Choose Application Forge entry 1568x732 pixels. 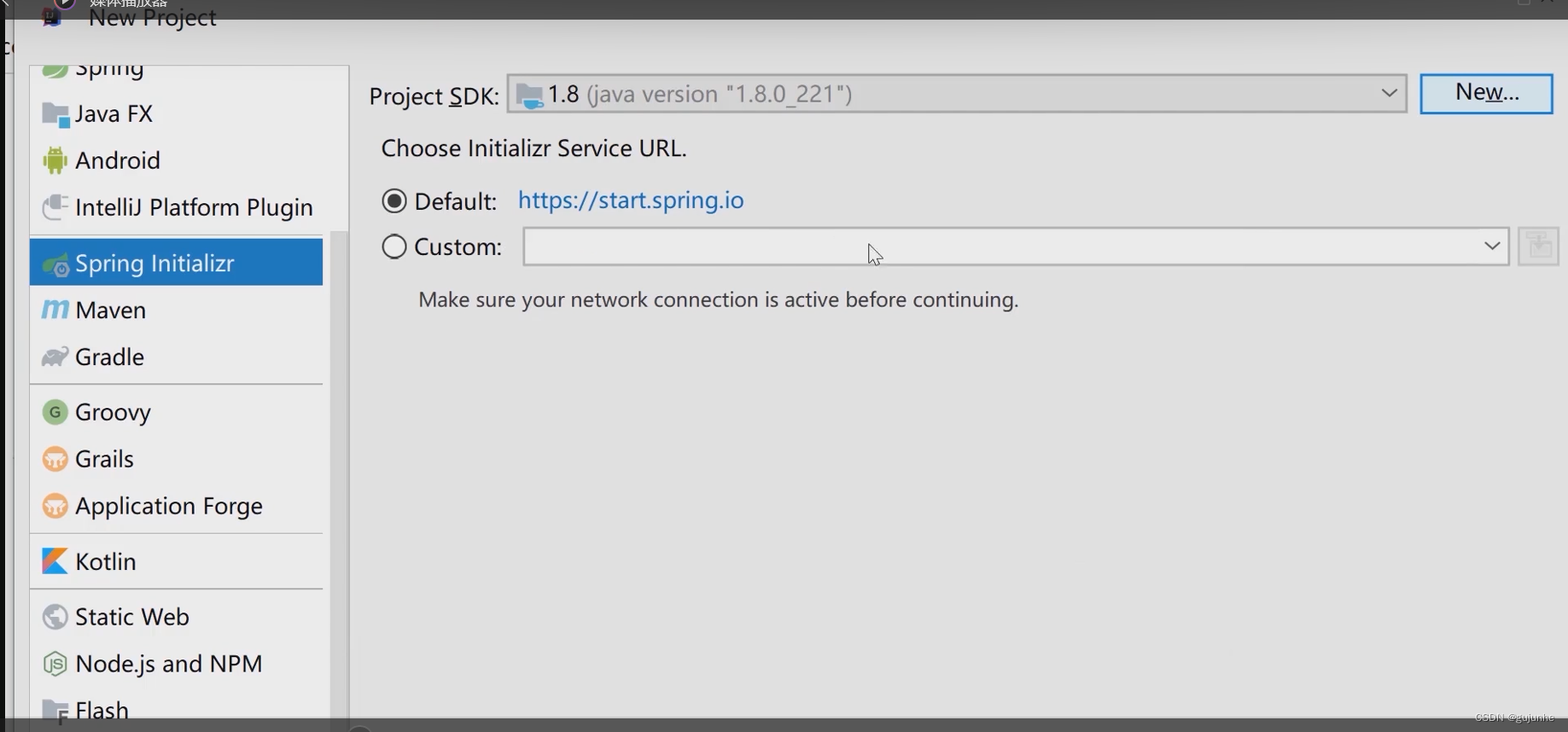176,506
